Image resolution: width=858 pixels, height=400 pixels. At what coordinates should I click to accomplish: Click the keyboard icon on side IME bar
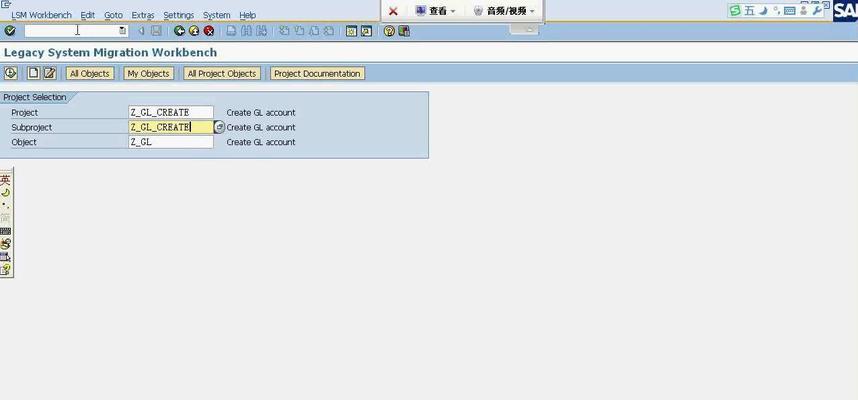(x=5, y=231)
